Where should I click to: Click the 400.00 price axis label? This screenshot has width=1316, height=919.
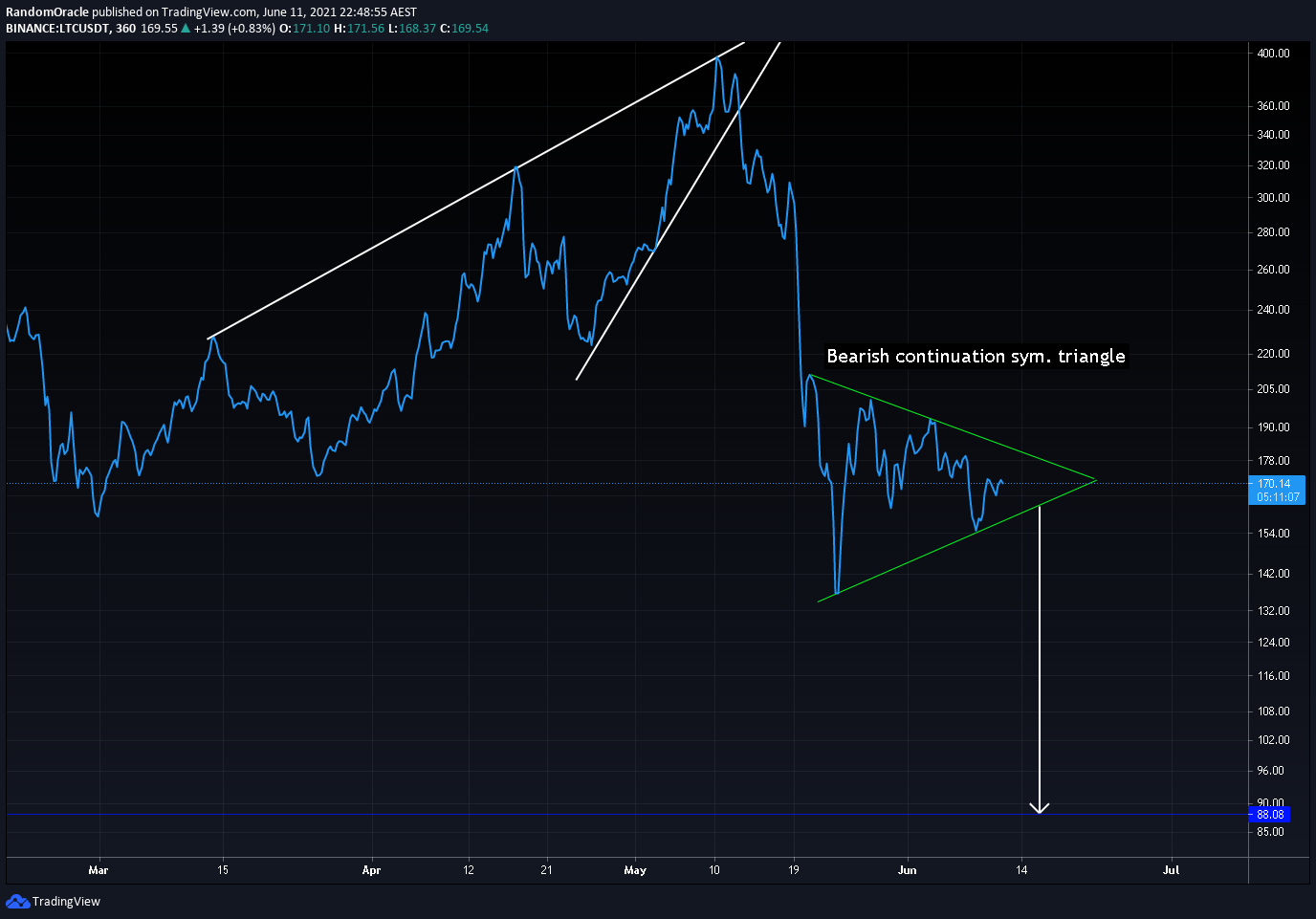pos(1273,54)
